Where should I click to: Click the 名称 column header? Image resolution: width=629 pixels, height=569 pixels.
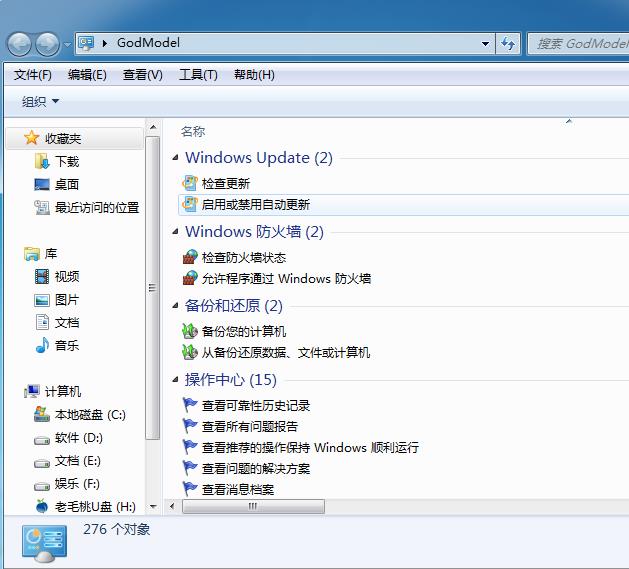tap(193, 131)
